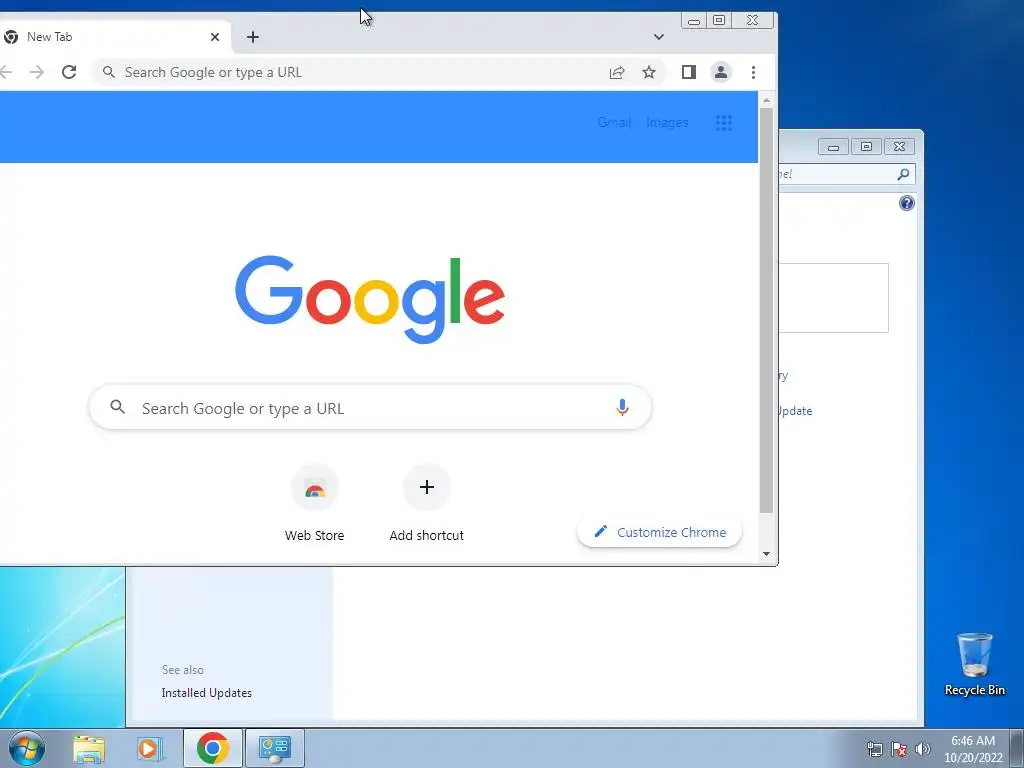The height and width of the screenshot is (768, 1024).
Task: Open Windows Explorer from taskbar
Action: pyautogui.click(x=89, y=748)
